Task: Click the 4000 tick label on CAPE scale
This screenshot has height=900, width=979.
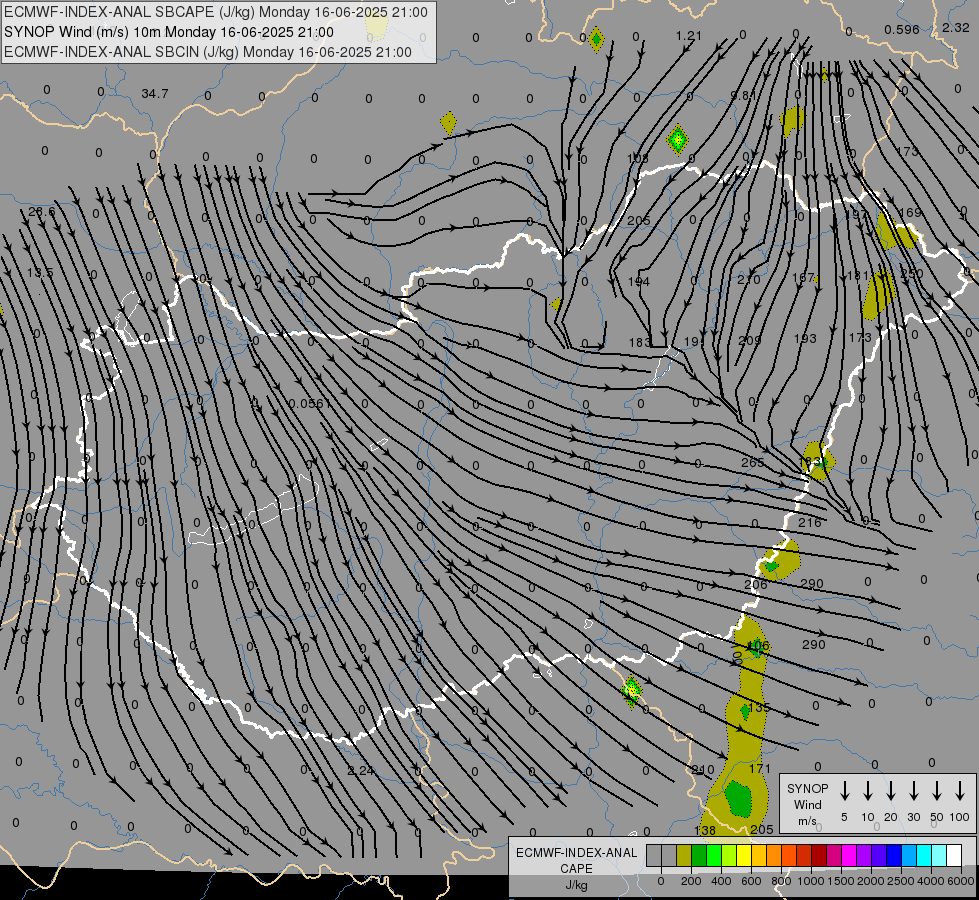Action: point(930,881)
